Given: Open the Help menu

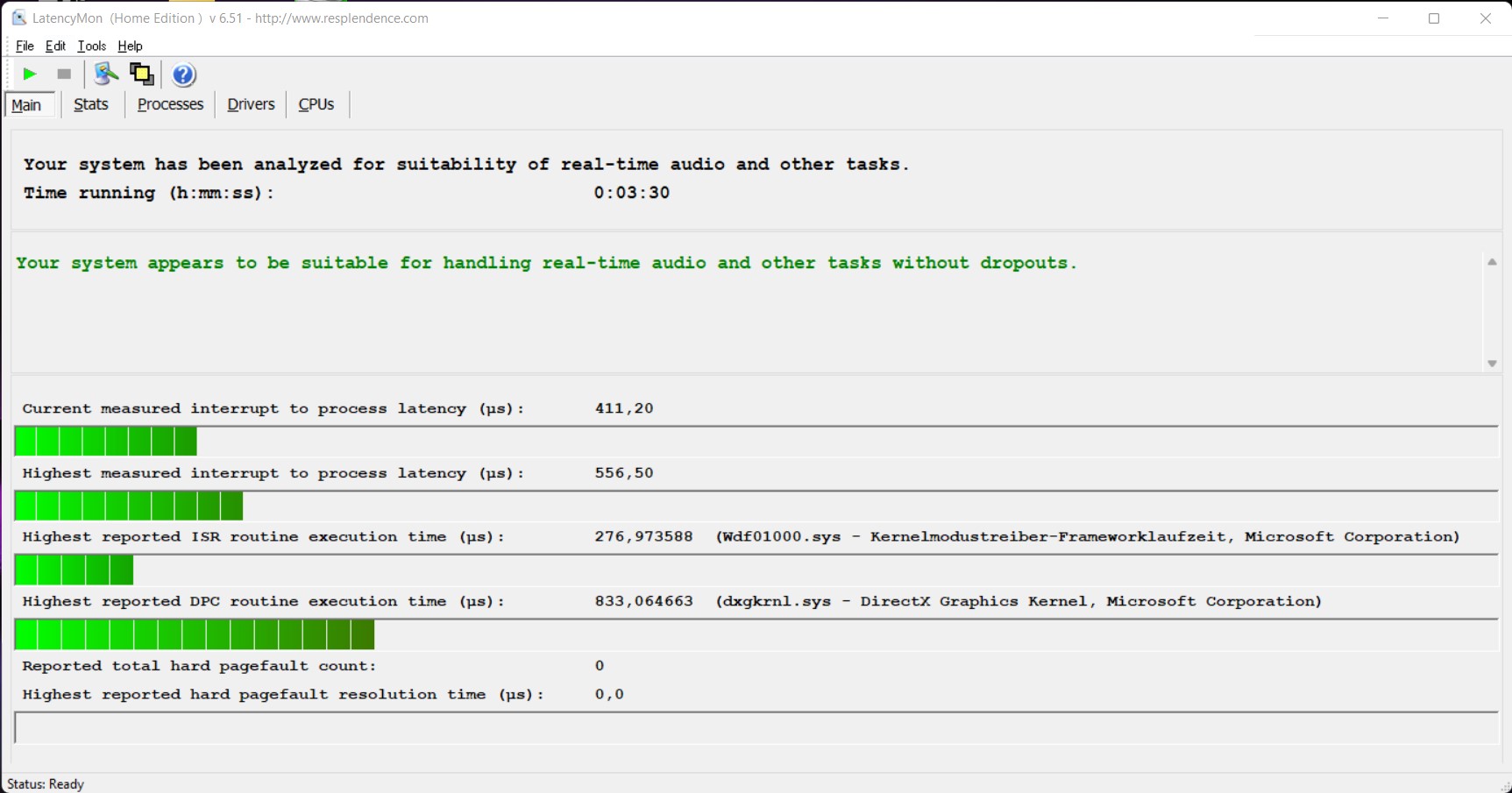Looking at the screenshot, I should (x=130, y=46).
